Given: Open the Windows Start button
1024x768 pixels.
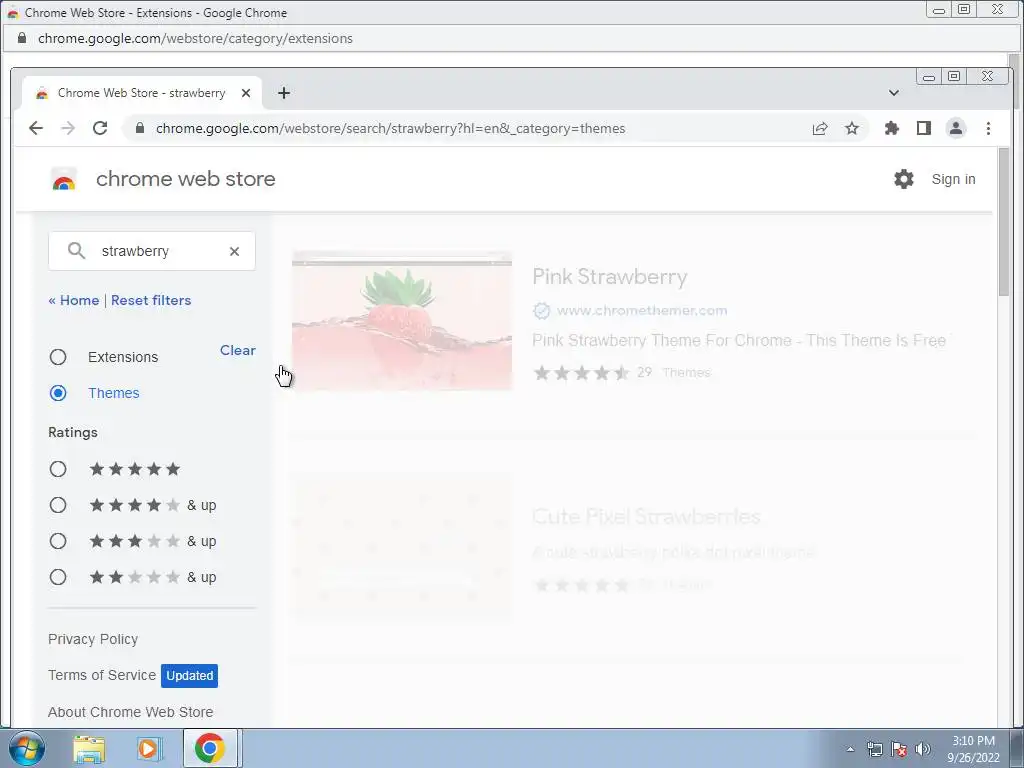Looking at the screenshot, I should 26,748.
